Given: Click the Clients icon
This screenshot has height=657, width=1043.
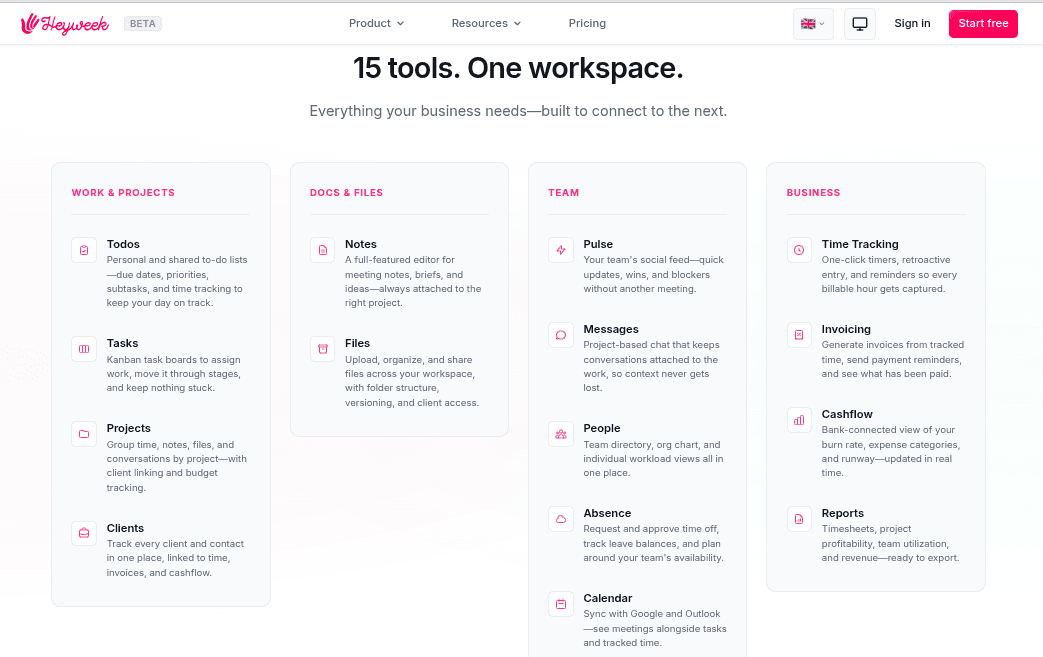Looking at the screenshot, I should (x=84, y=533).
